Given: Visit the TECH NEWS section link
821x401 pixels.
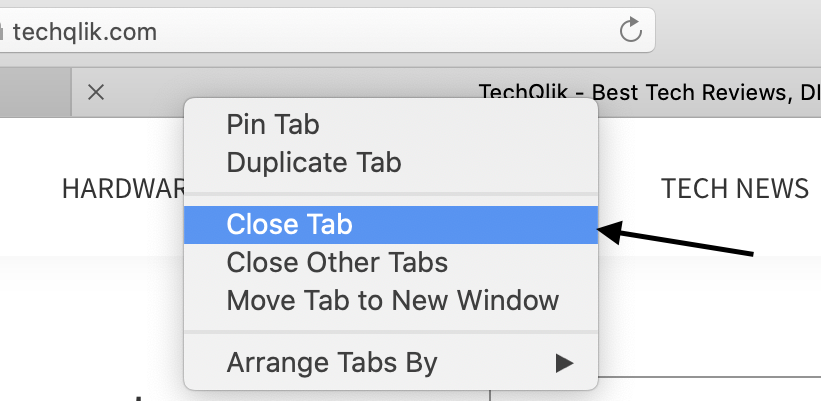Looking at the screenshot, I should tap(735, 188).
